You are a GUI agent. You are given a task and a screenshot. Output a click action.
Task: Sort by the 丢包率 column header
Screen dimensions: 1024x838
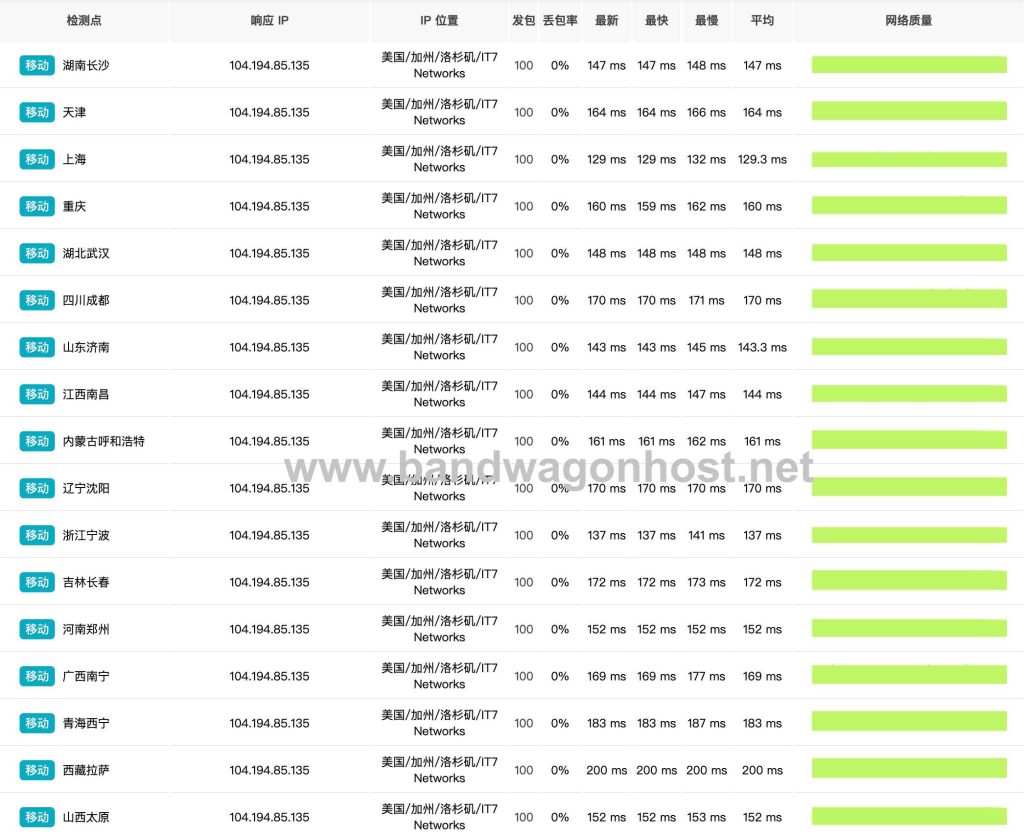559,20
